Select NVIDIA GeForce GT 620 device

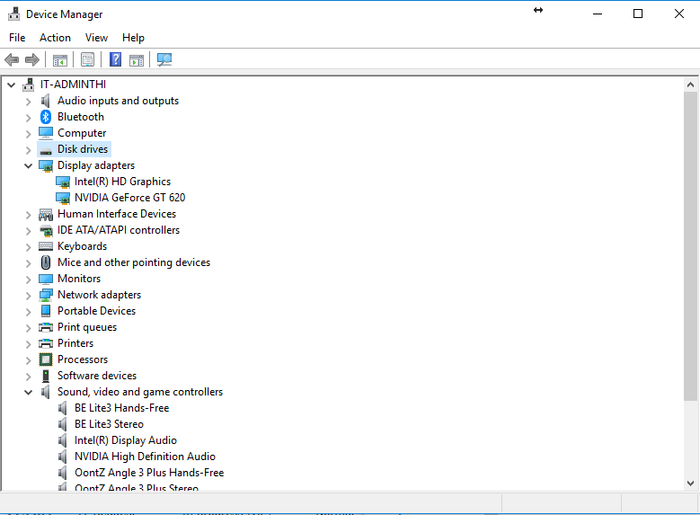(129, 198)
